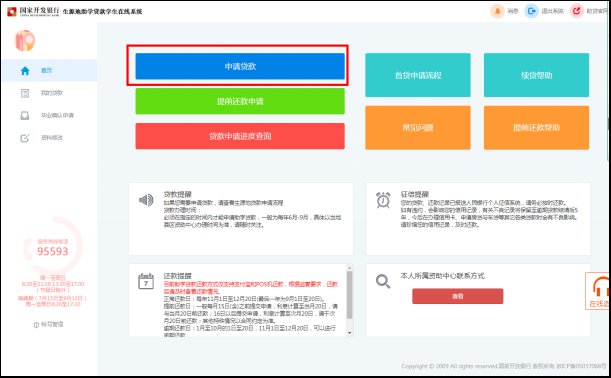Click the 账号管理 link in sidebar

click(49, 324)
